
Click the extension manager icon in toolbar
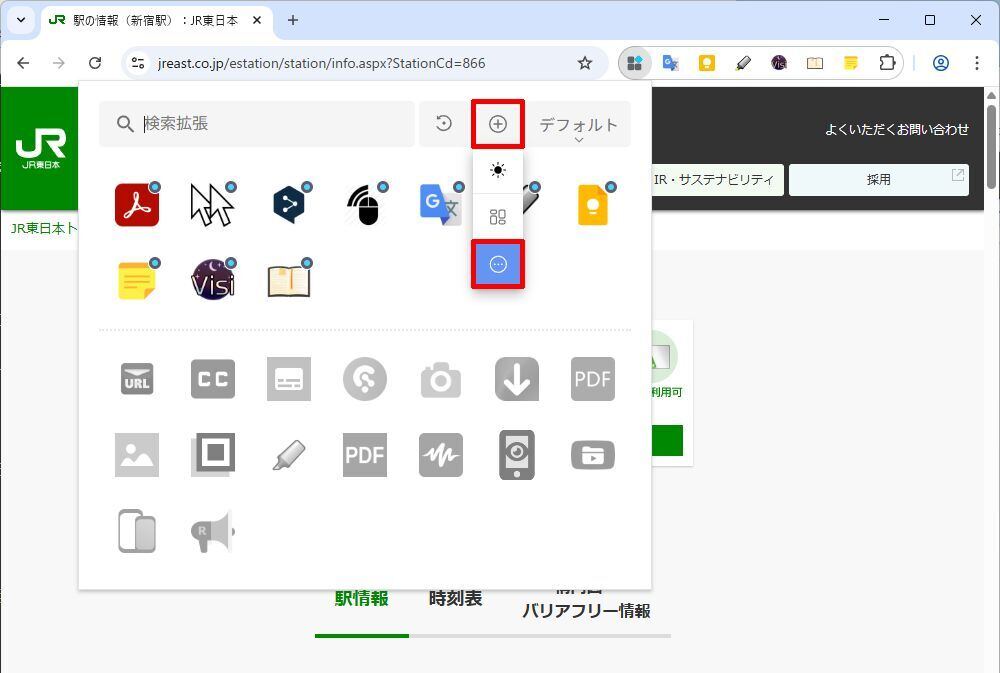[x=635, y=63]
